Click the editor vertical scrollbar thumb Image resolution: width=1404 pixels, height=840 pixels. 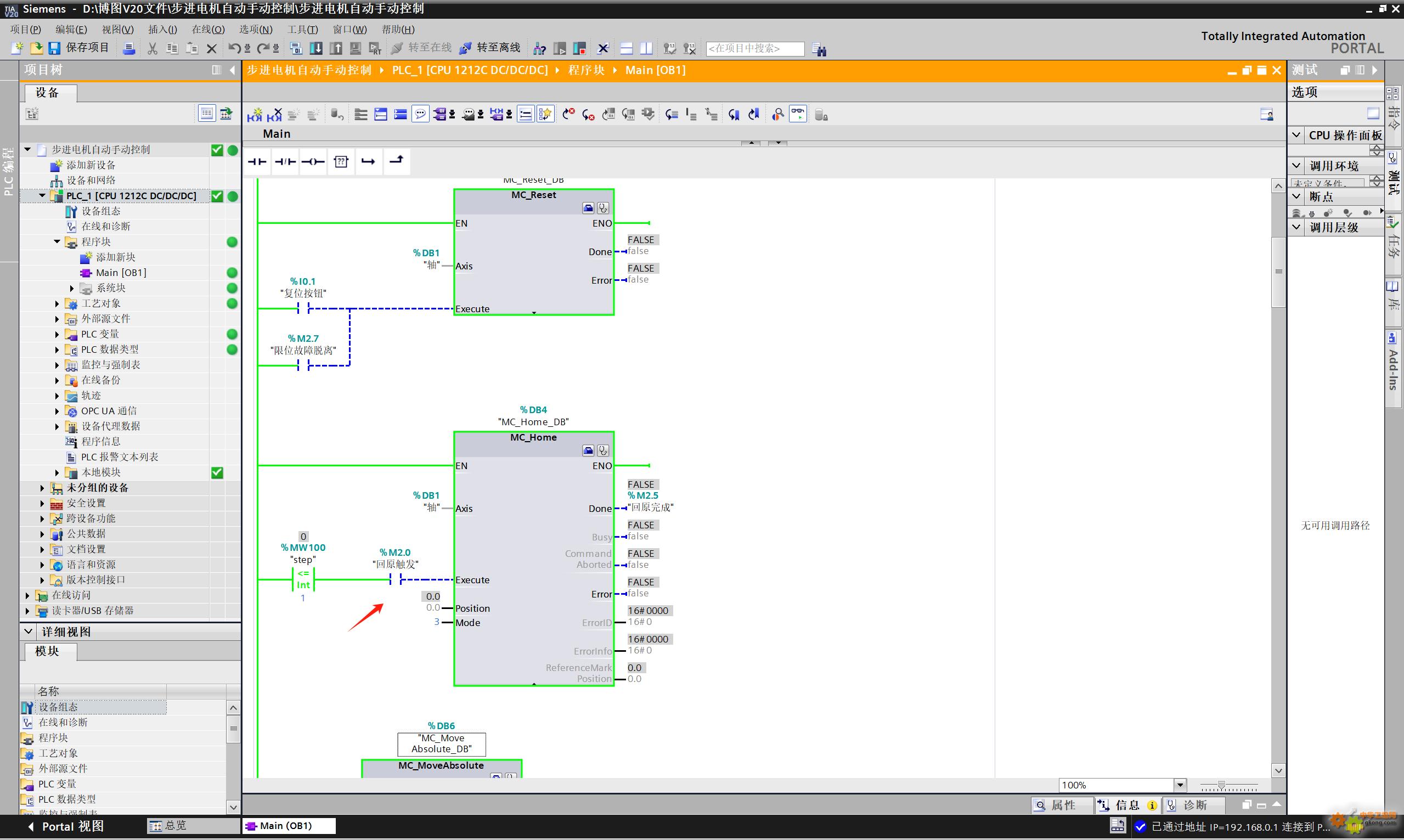pyautogui.click(x=1278, y=272)
